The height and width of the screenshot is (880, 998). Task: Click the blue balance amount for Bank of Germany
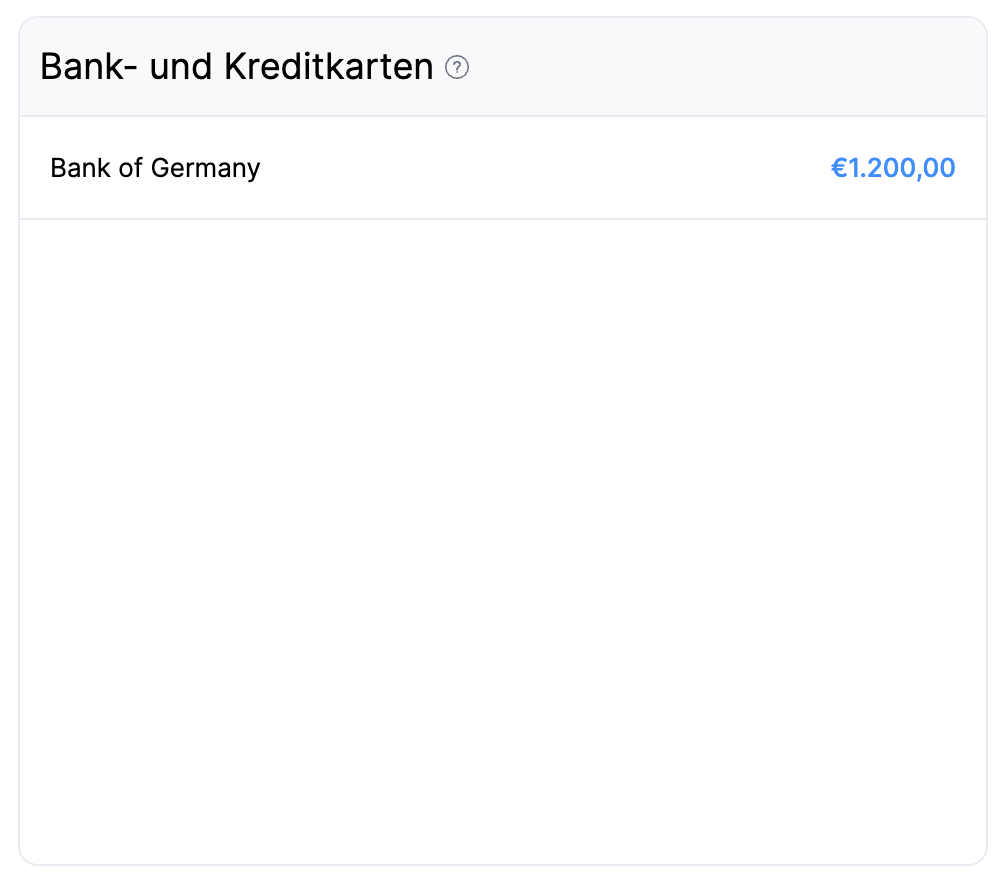click(x=893, y=168)
